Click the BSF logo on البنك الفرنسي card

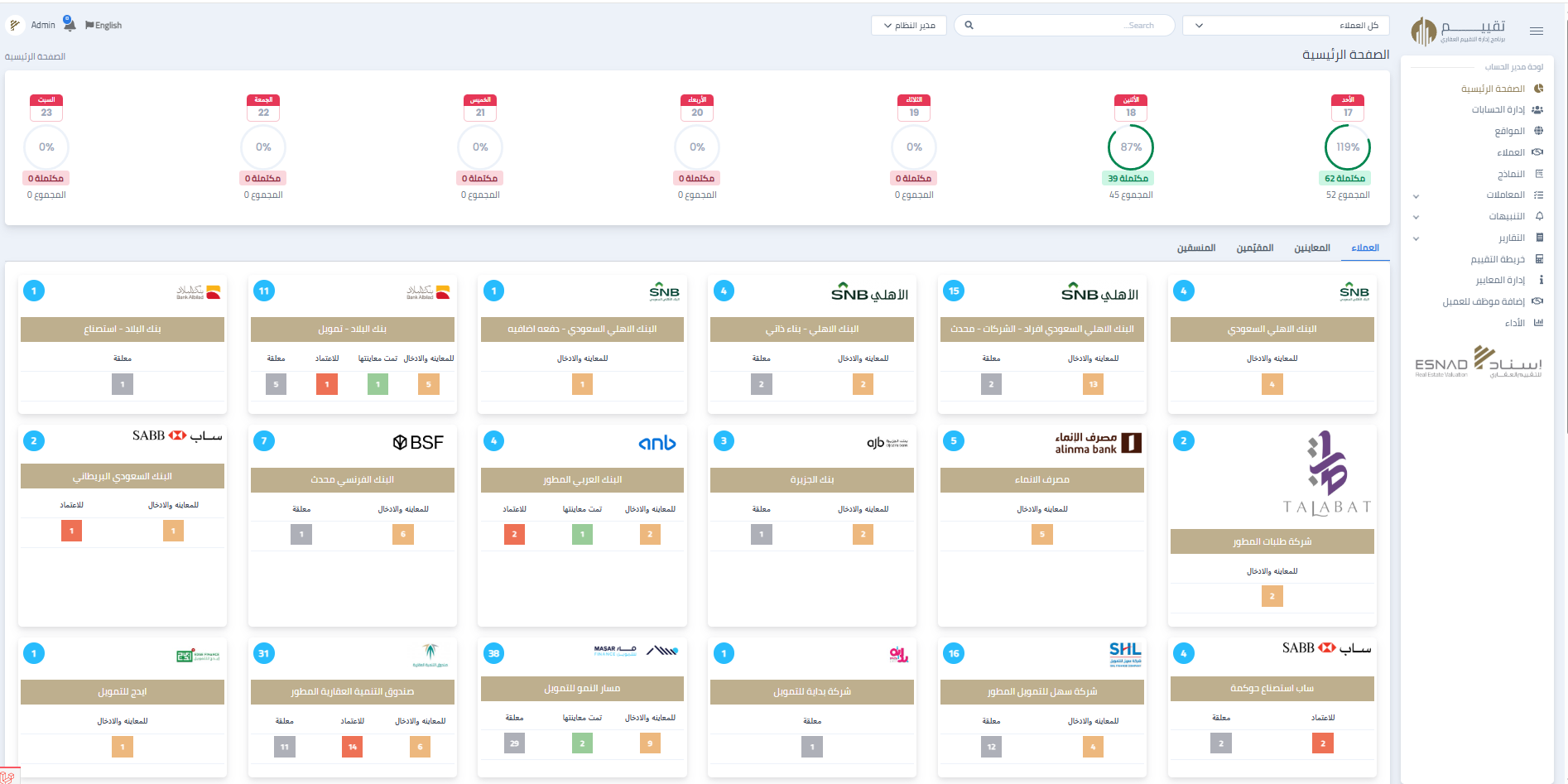418,443
